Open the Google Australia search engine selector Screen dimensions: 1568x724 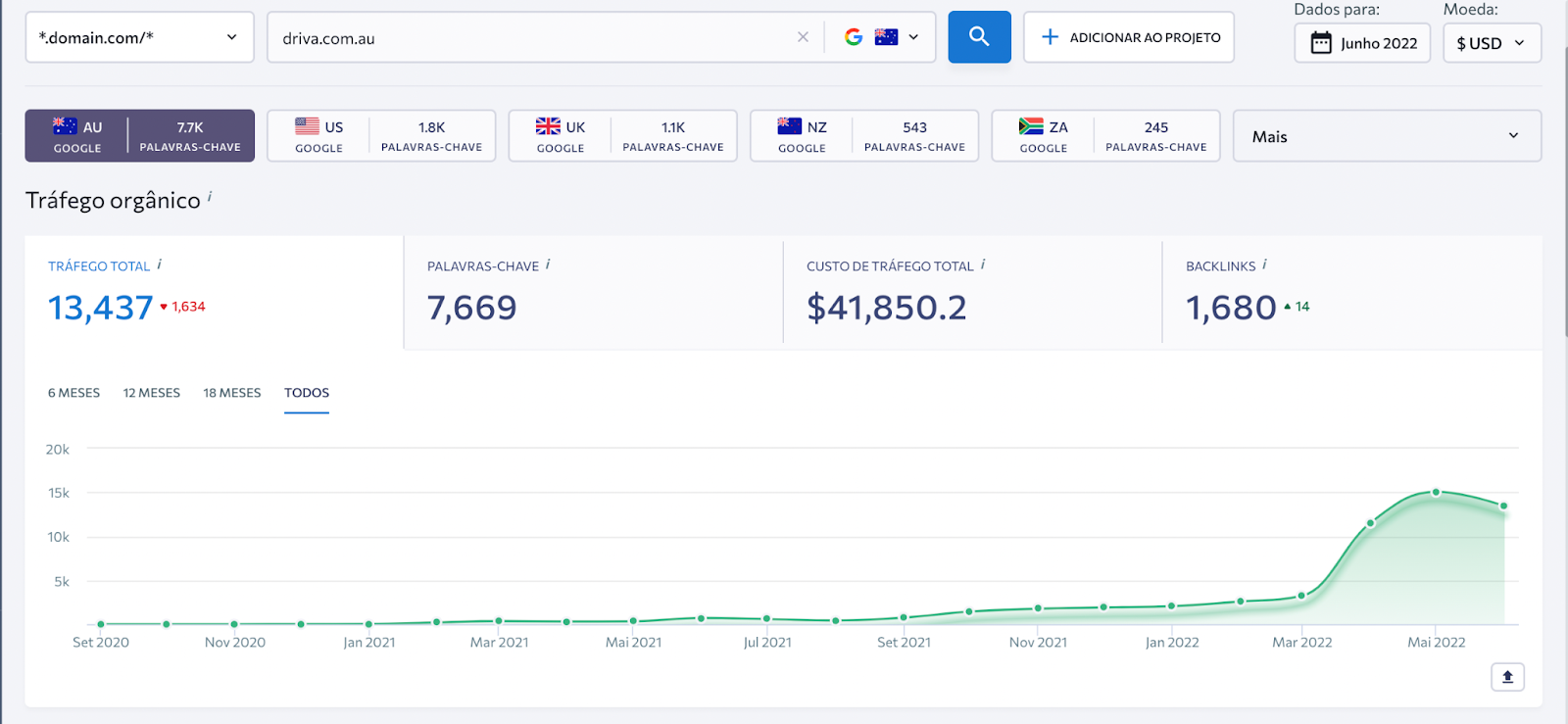click(881, 37)
